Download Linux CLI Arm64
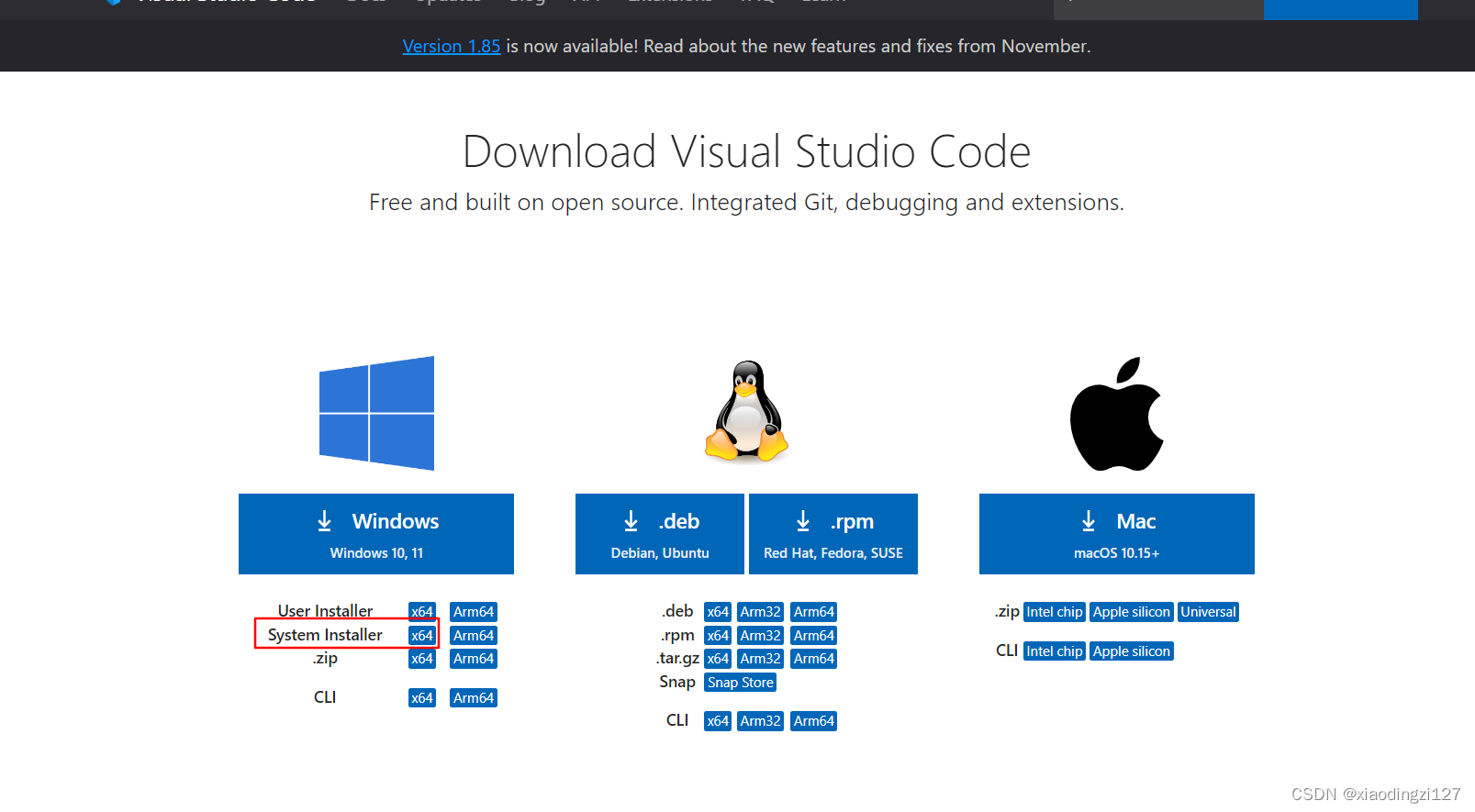1475x812 pixels. click(x=814, y=721)
